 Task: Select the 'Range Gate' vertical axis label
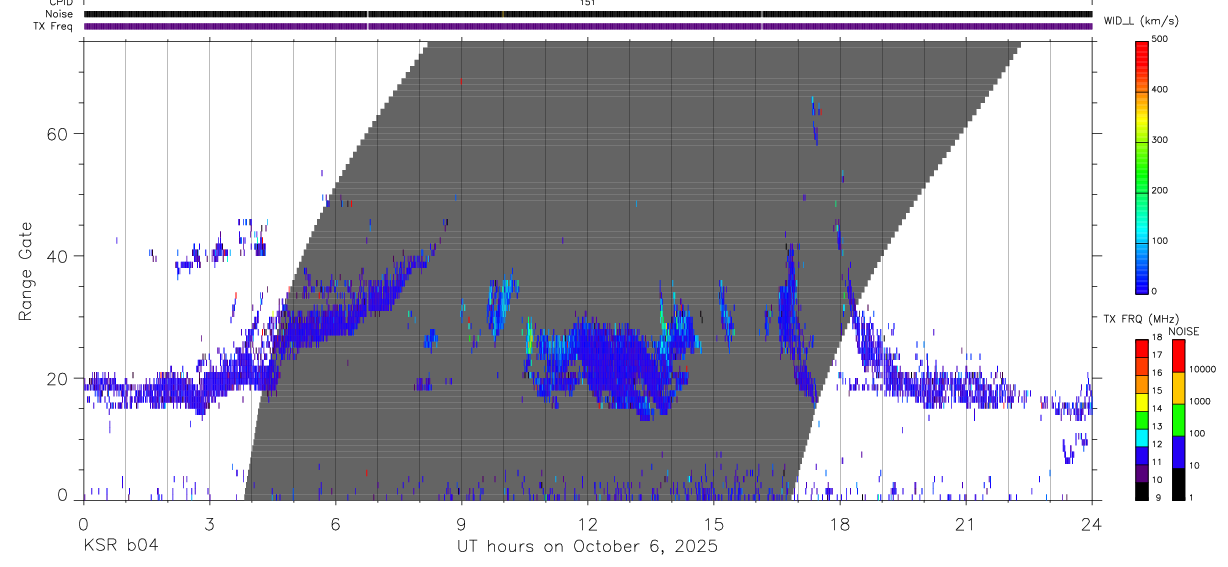24,270
